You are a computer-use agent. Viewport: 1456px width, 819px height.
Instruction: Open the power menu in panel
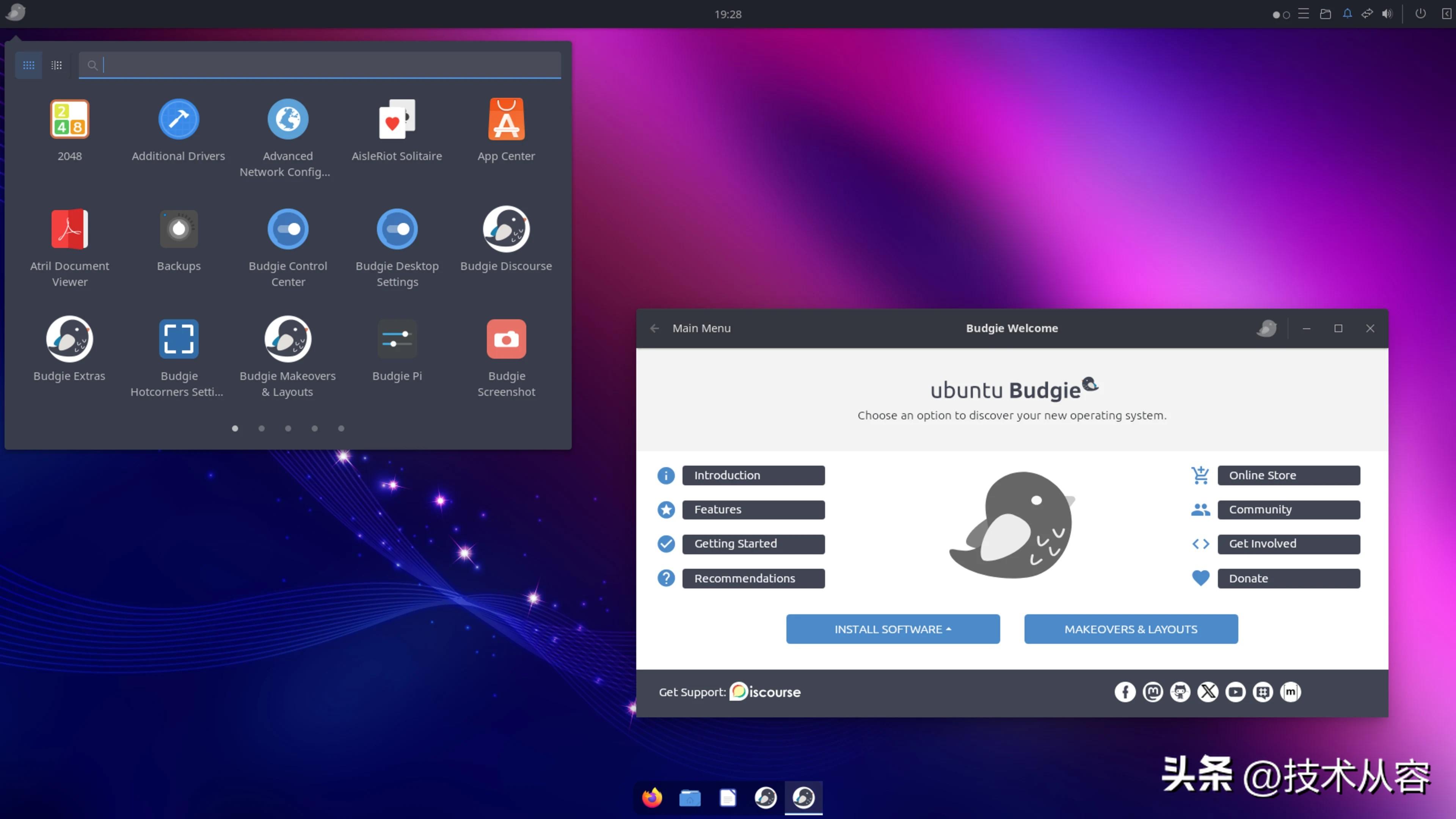pos(1420,14)
